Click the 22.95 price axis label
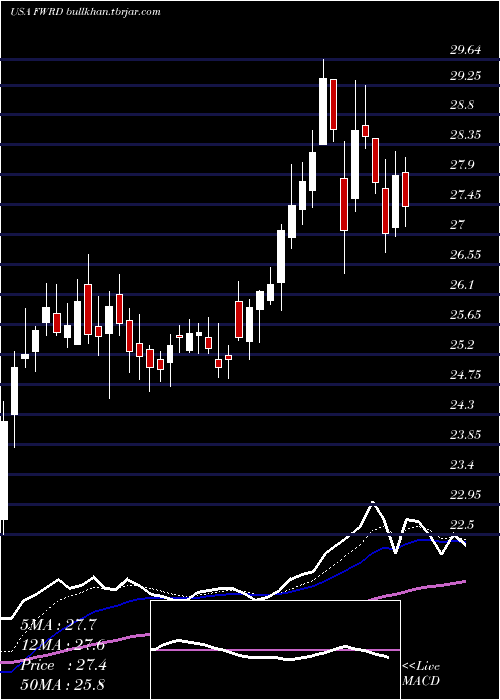Screen dimensions: 500x700 click(x=465, y=495)
